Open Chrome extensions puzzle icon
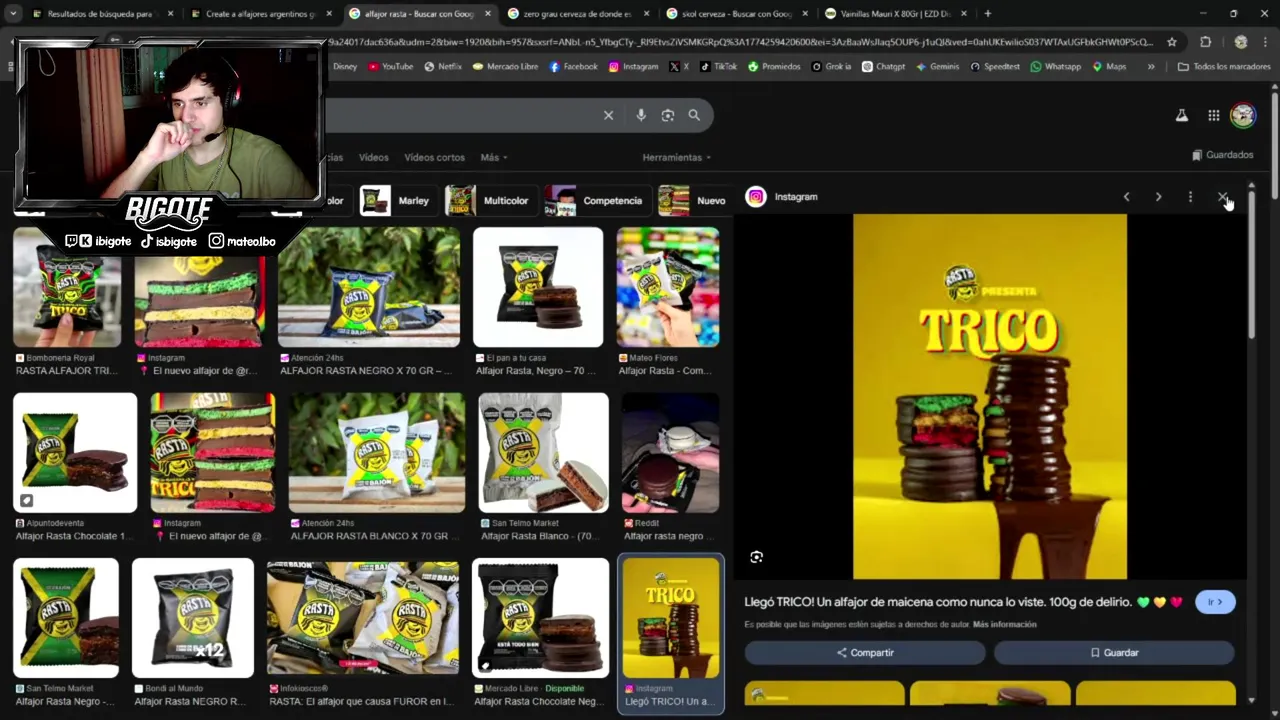 (x=1205, y=42)
